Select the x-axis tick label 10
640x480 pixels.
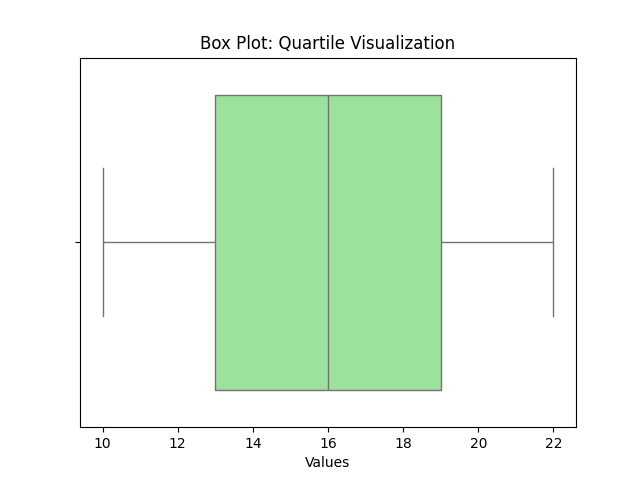point(103,443)
